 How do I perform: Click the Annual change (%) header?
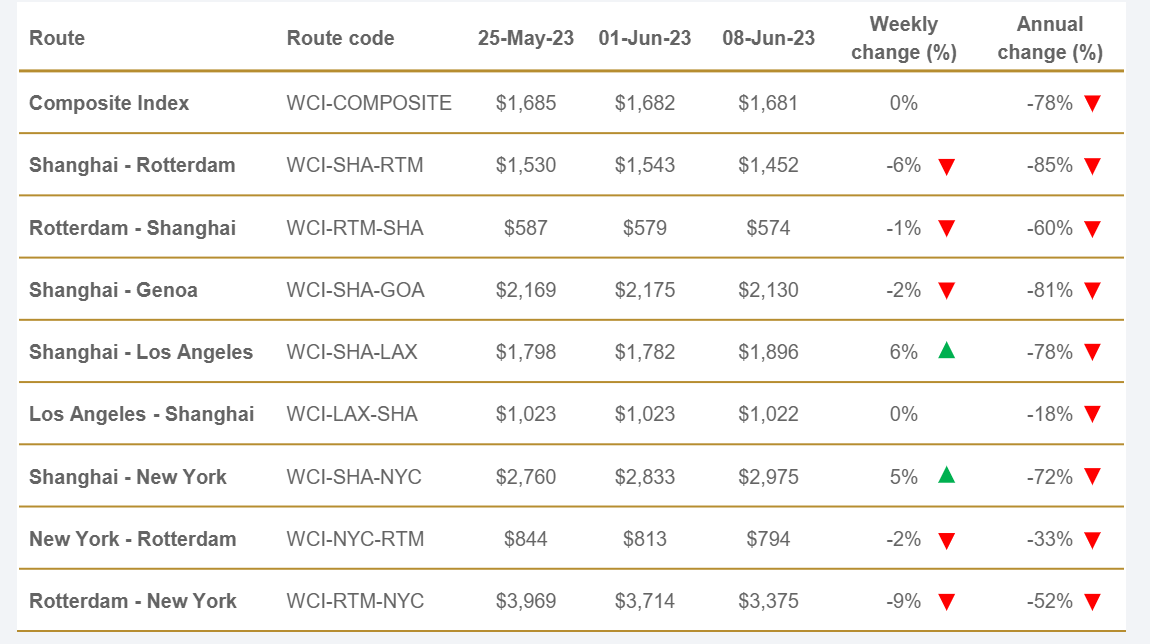(1050, 38)
